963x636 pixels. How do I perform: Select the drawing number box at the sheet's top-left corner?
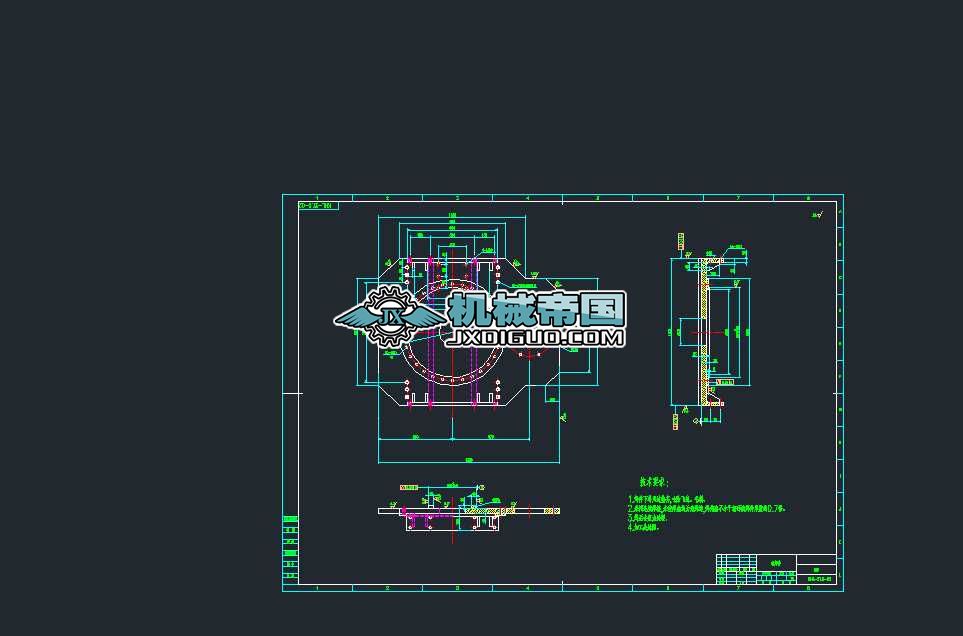[318, 206]
